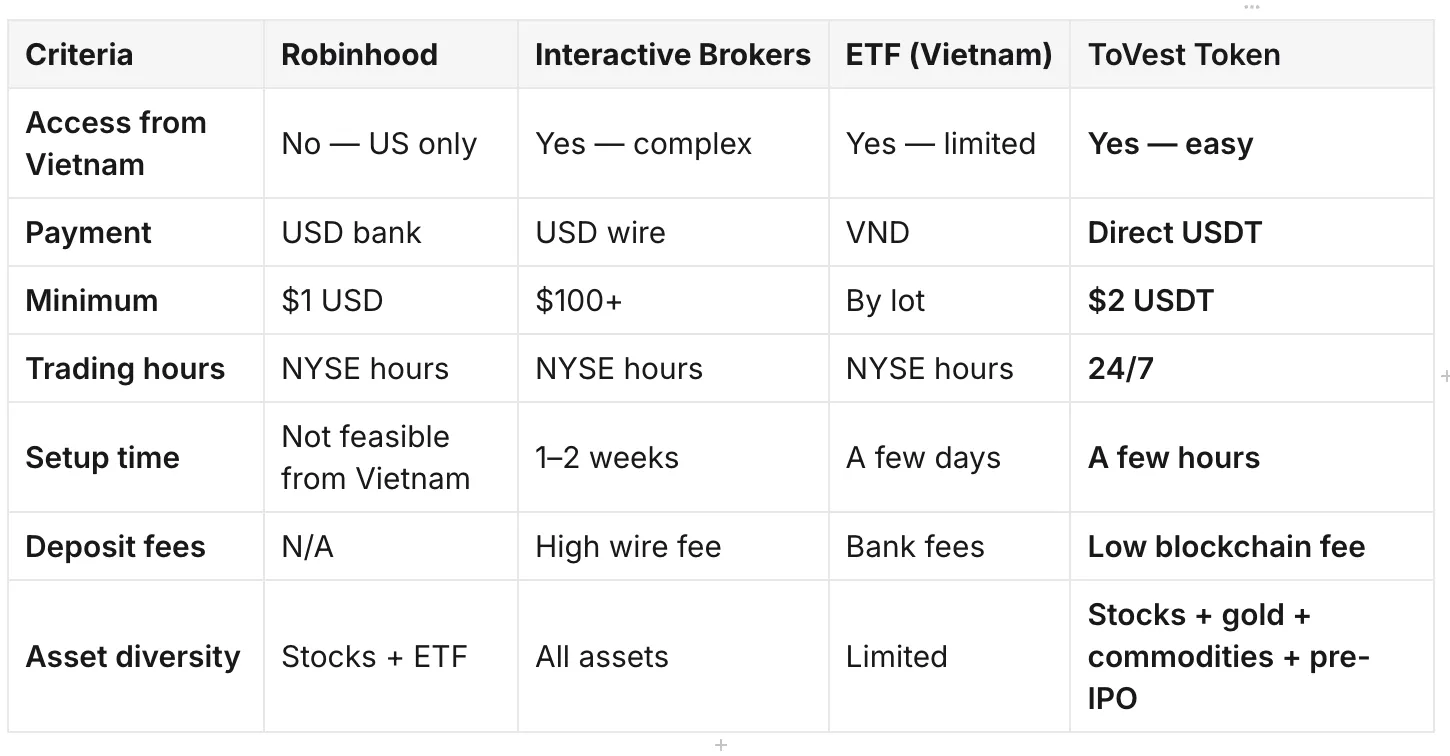Click the High wire fee cell
Image resolution: width=1450 pixels, height=756 pixels.
pyautogui.click(x=673, y=546)
